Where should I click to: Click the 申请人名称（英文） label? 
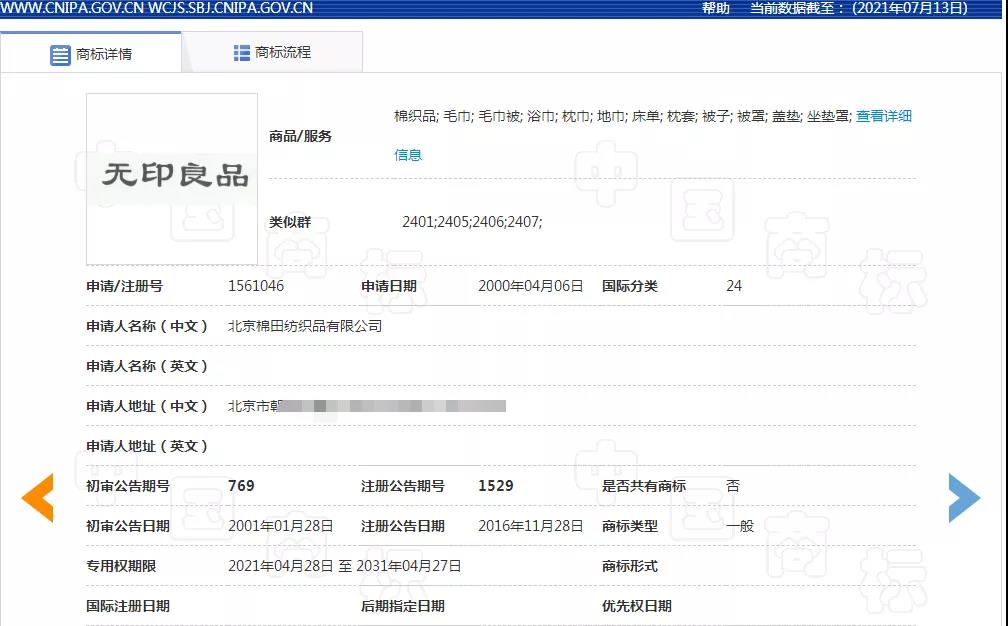tap(147, 366)
